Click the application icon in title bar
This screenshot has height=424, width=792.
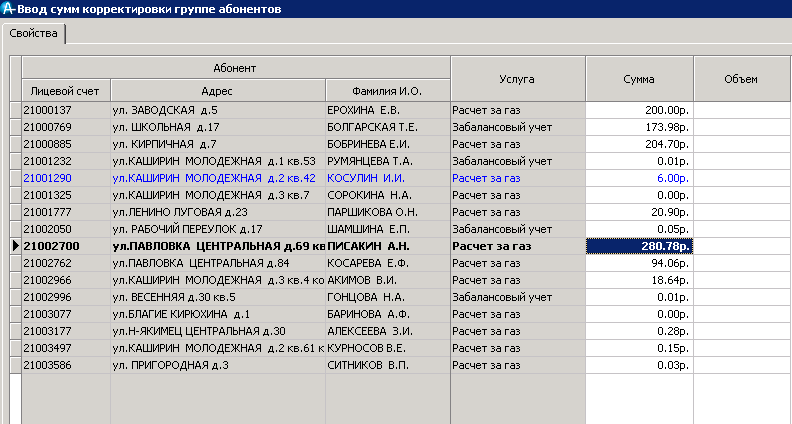(x=9, y=9)
